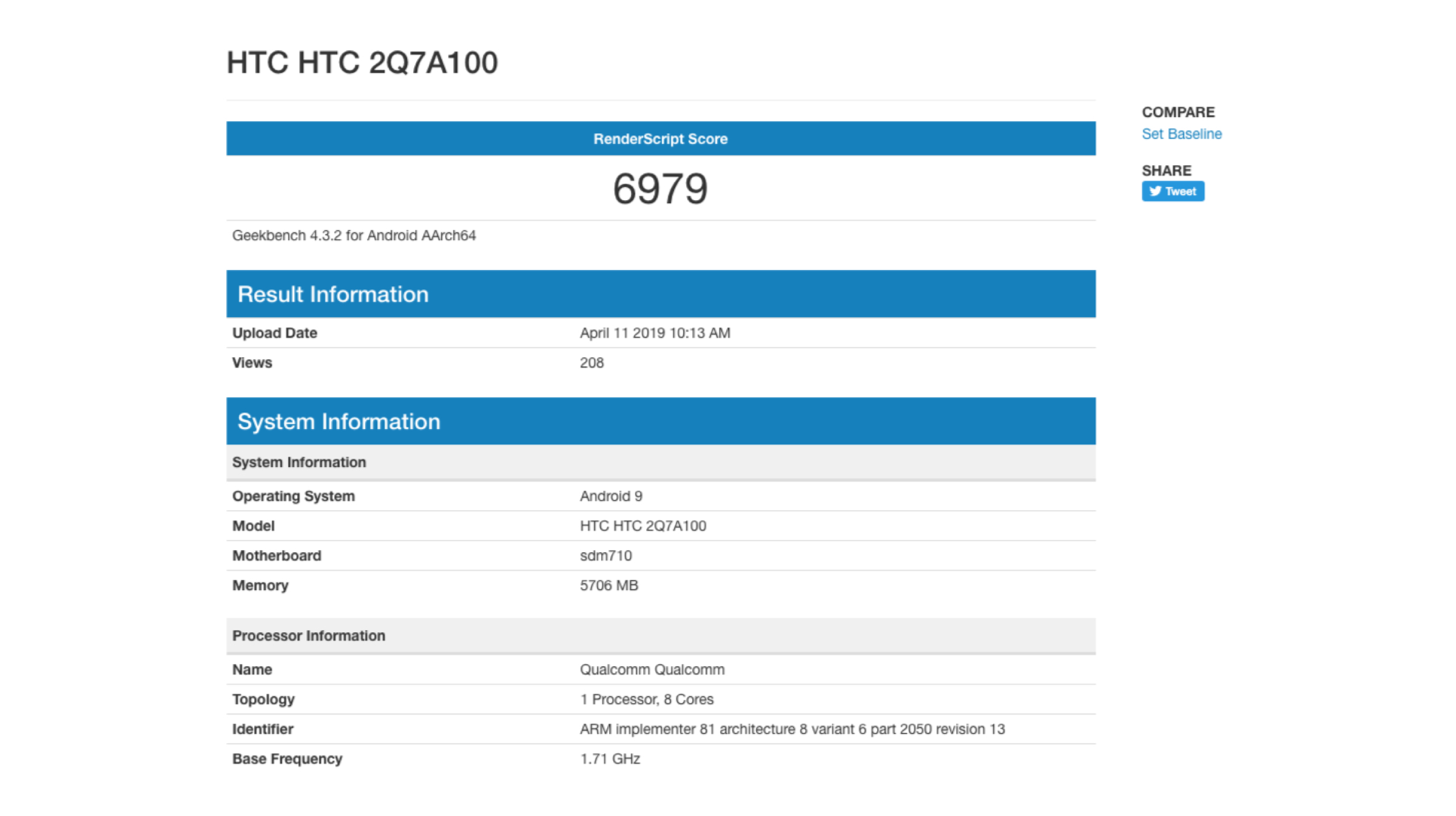
Task: Click the Processor Information subheading
Action: click(308, 636)
